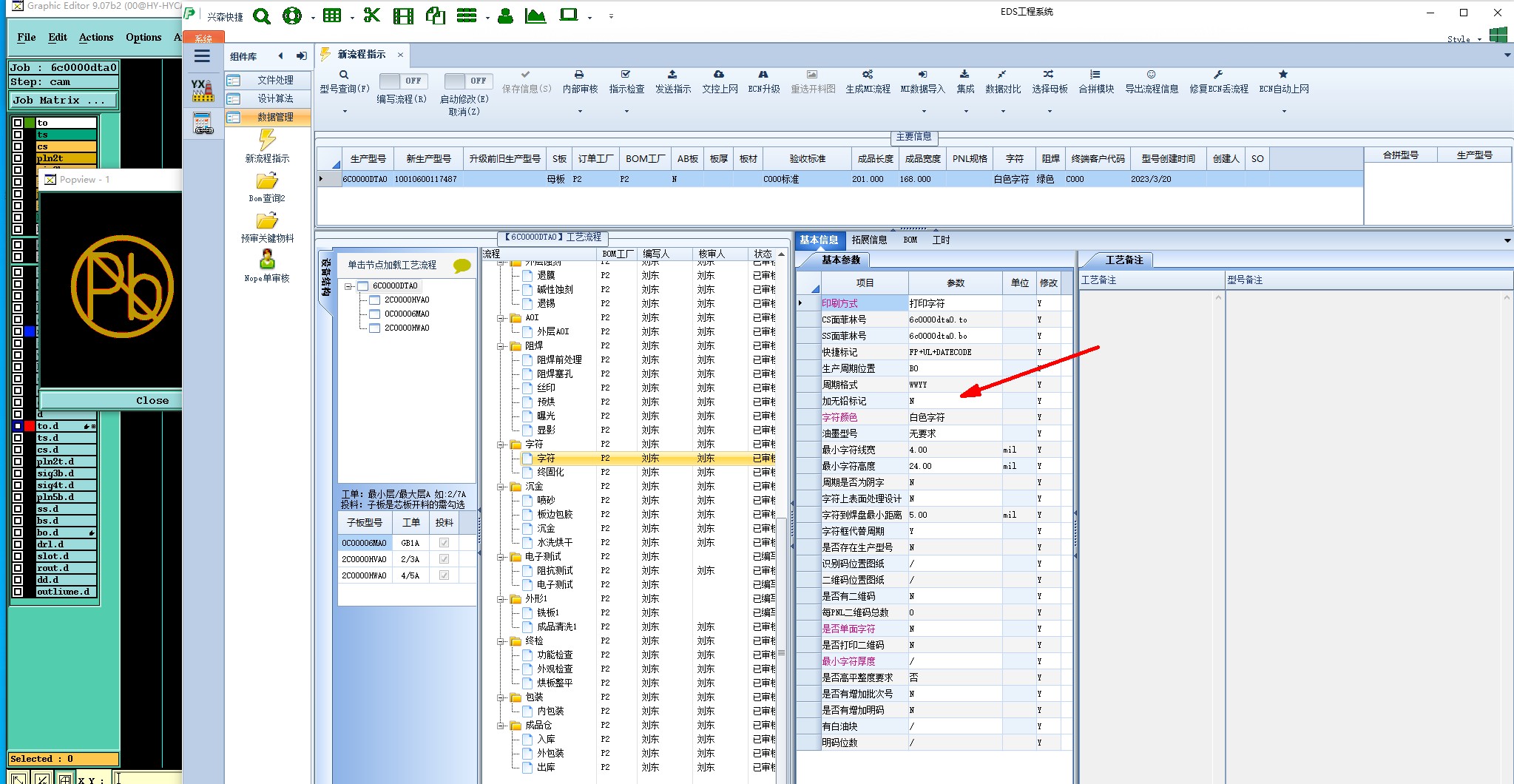The image size is (1514, 784).
Task: Click the 生成MI流程 gears toolbar button
Action: click(868, 81)
